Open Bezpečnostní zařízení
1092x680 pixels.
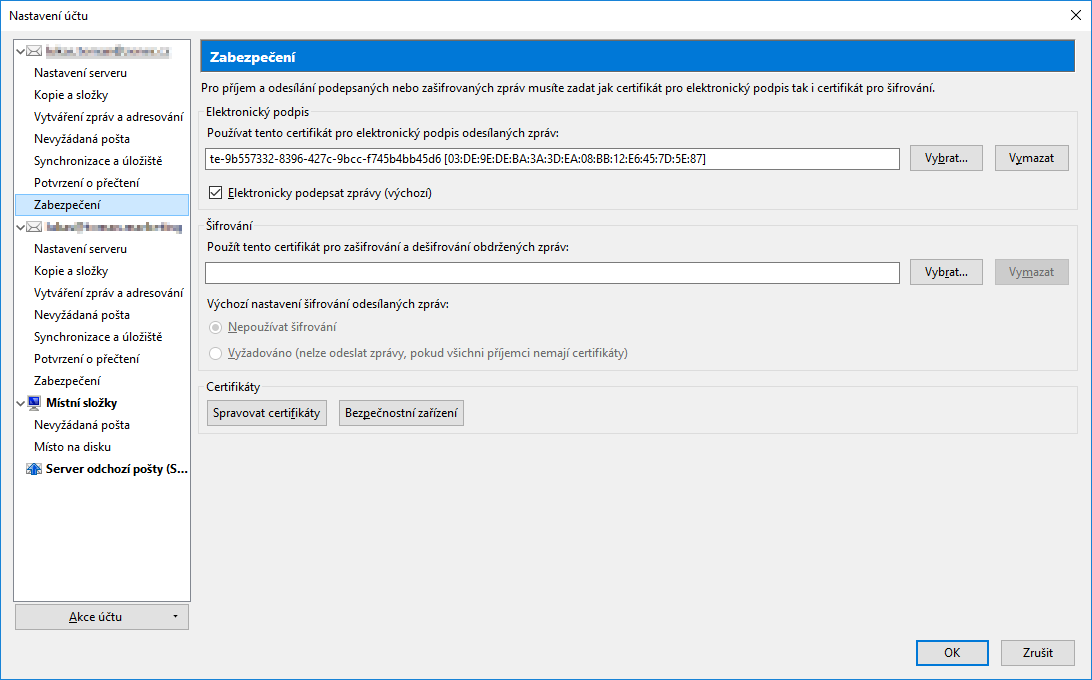tap(401, 413)
